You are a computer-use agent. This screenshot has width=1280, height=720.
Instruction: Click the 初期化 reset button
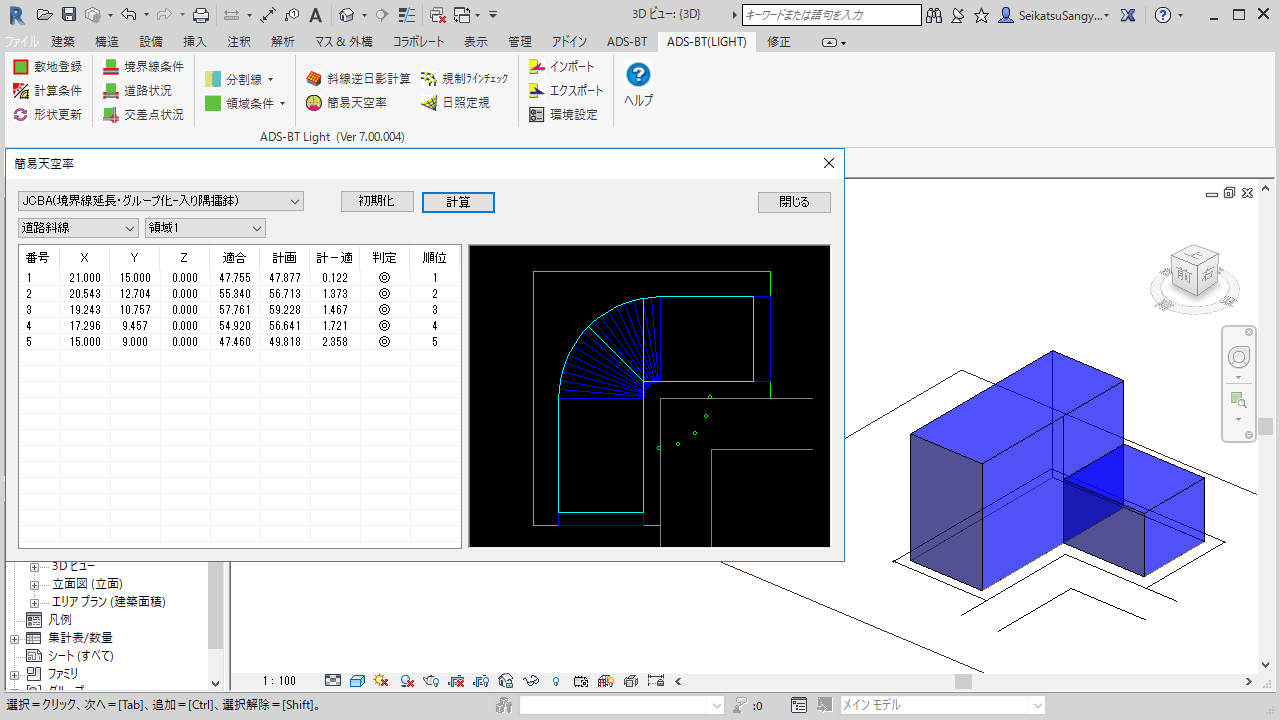[x=375, y=201]
